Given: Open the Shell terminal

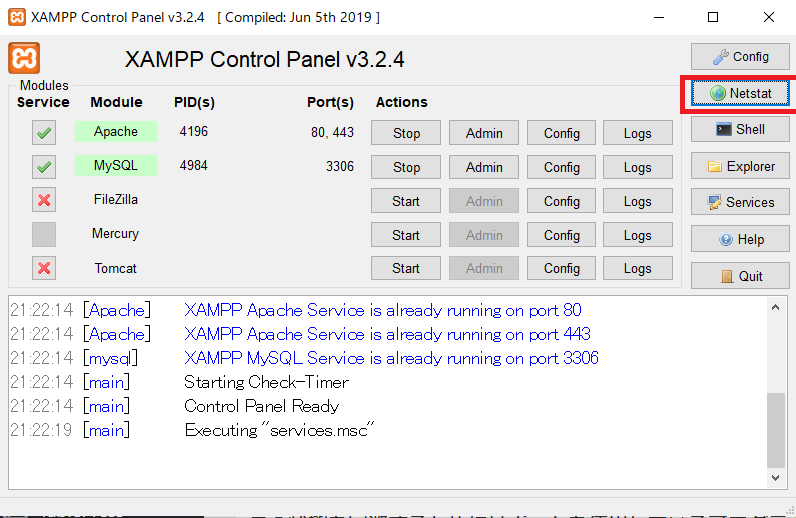Looking at the screenshot, I should coord(740,129).
